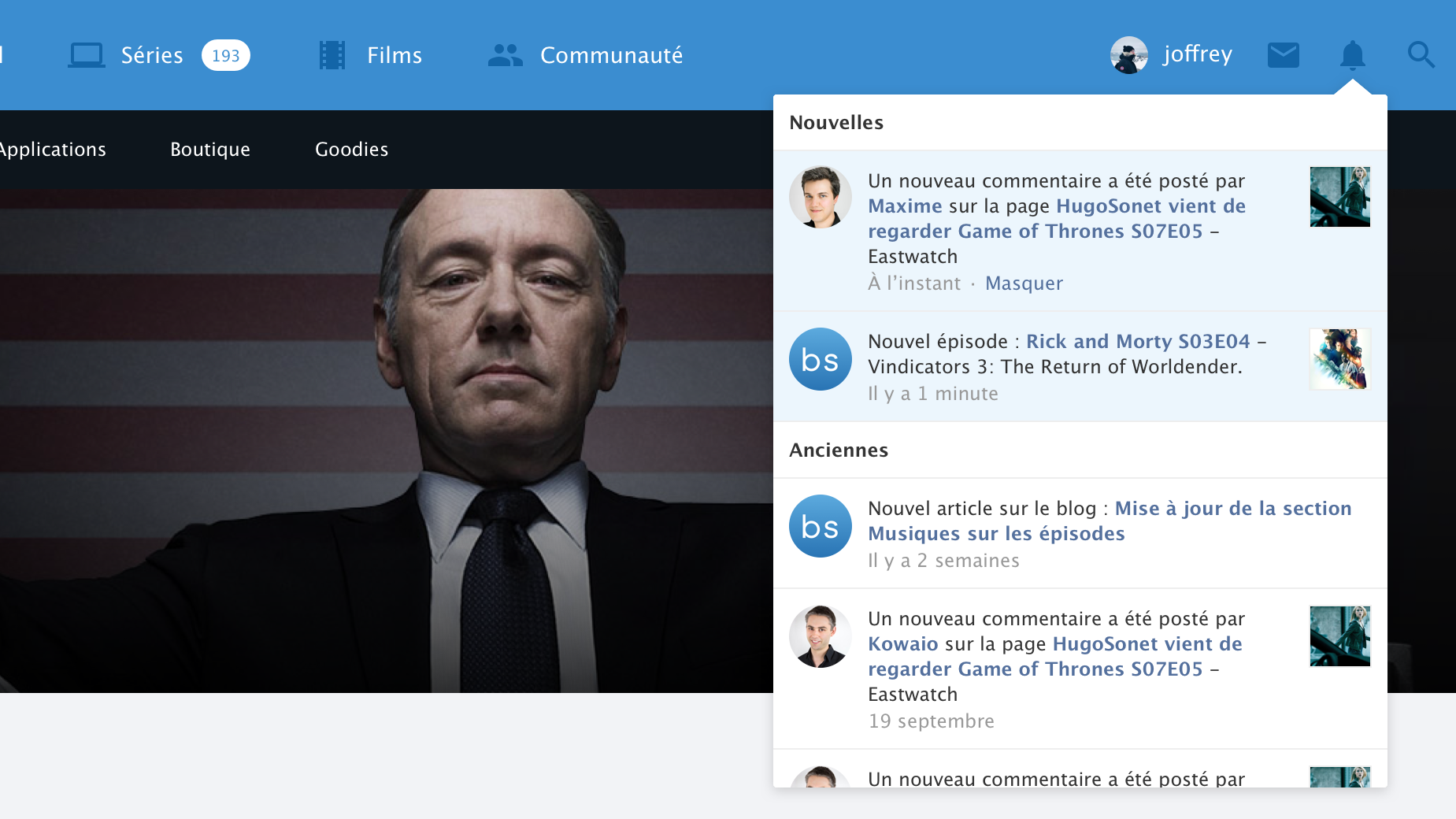Open the blog article about Musiques section
The height and width of the screenshot is (819, 1456).
[x=1232, y=509]
